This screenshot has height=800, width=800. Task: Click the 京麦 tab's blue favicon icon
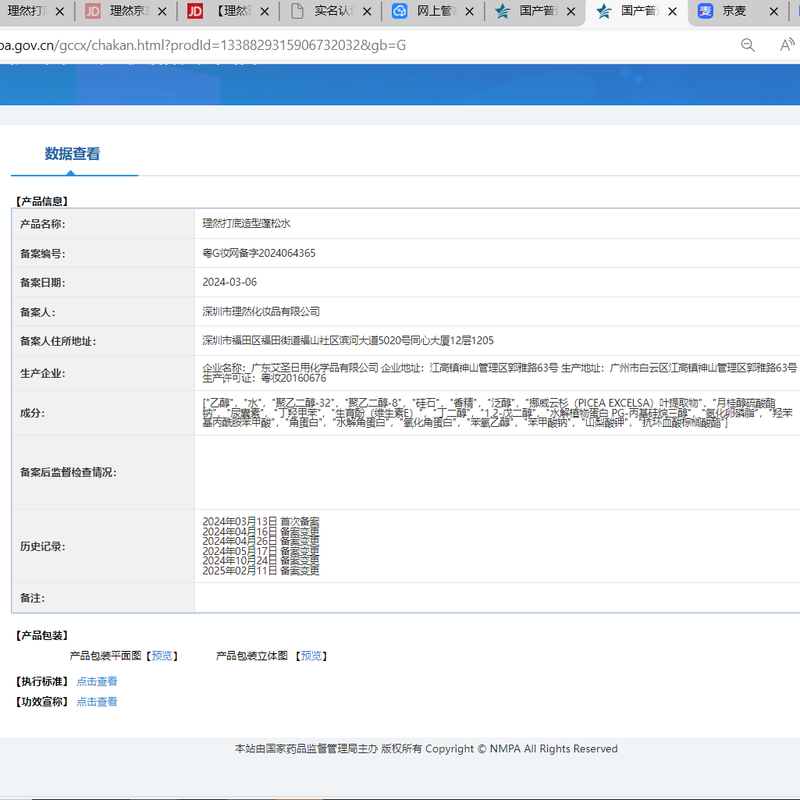coord(706,12)
